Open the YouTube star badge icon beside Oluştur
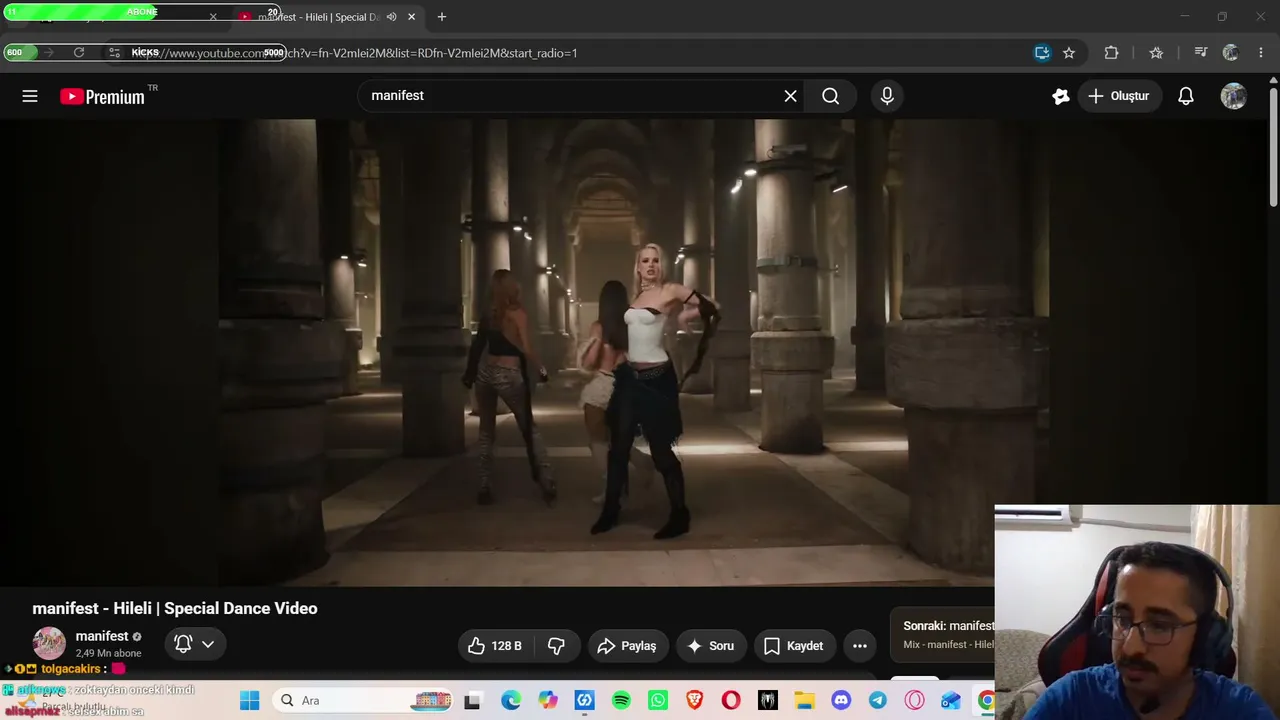The height and width of the screenshot is (720, 1280). pos(1061,96)
